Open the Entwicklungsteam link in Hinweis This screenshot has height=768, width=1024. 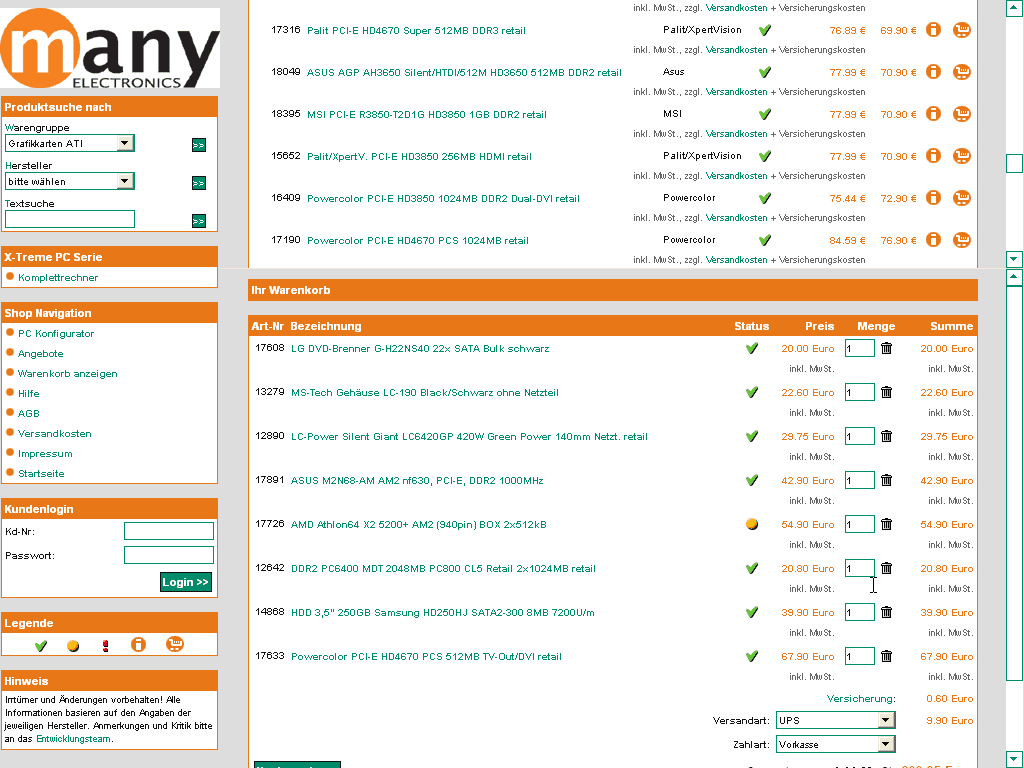[x=73, y=739]
